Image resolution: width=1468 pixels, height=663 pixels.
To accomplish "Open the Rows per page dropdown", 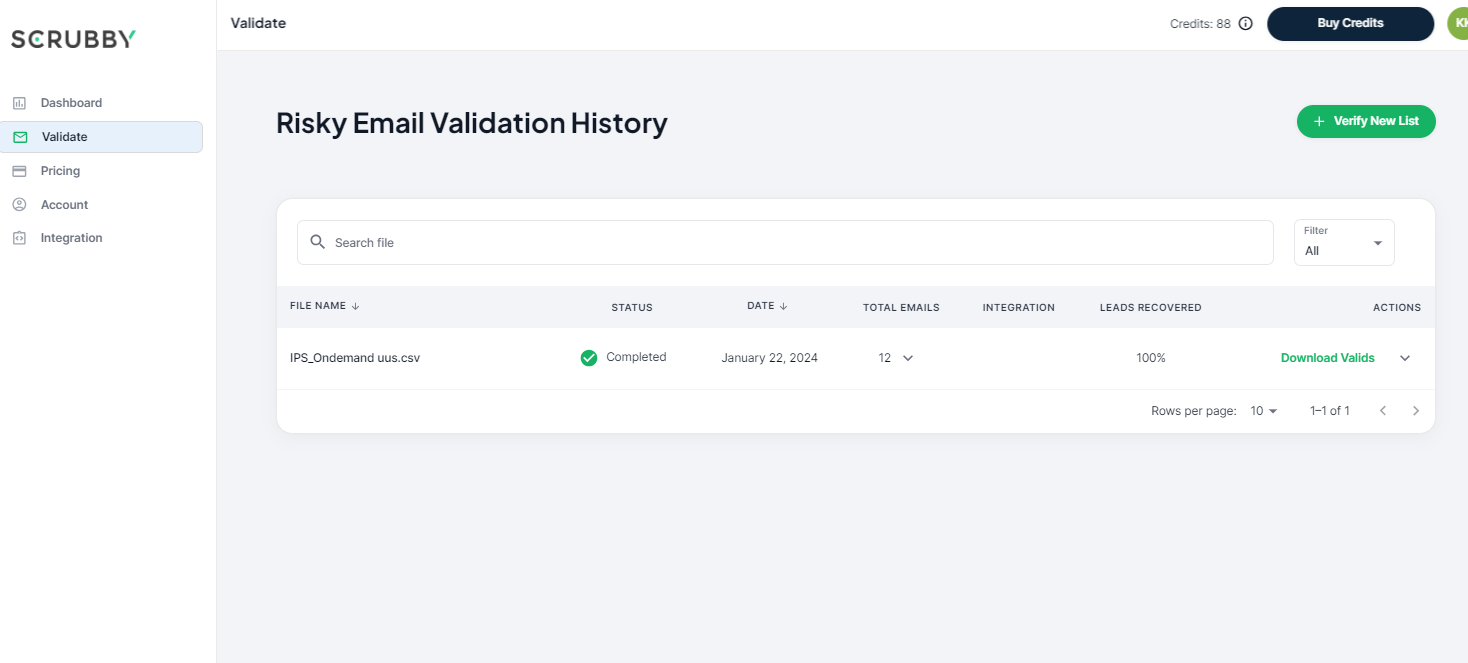I will [x=1263, y=410].
